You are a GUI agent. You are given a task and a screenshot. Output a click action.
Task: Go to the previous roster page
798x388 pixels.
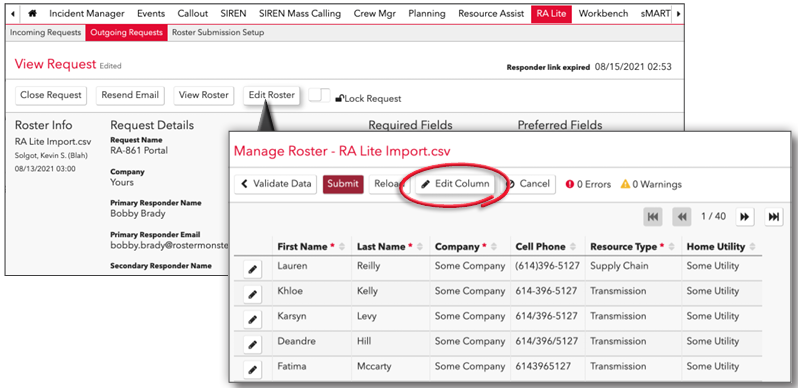coord(682,217)
